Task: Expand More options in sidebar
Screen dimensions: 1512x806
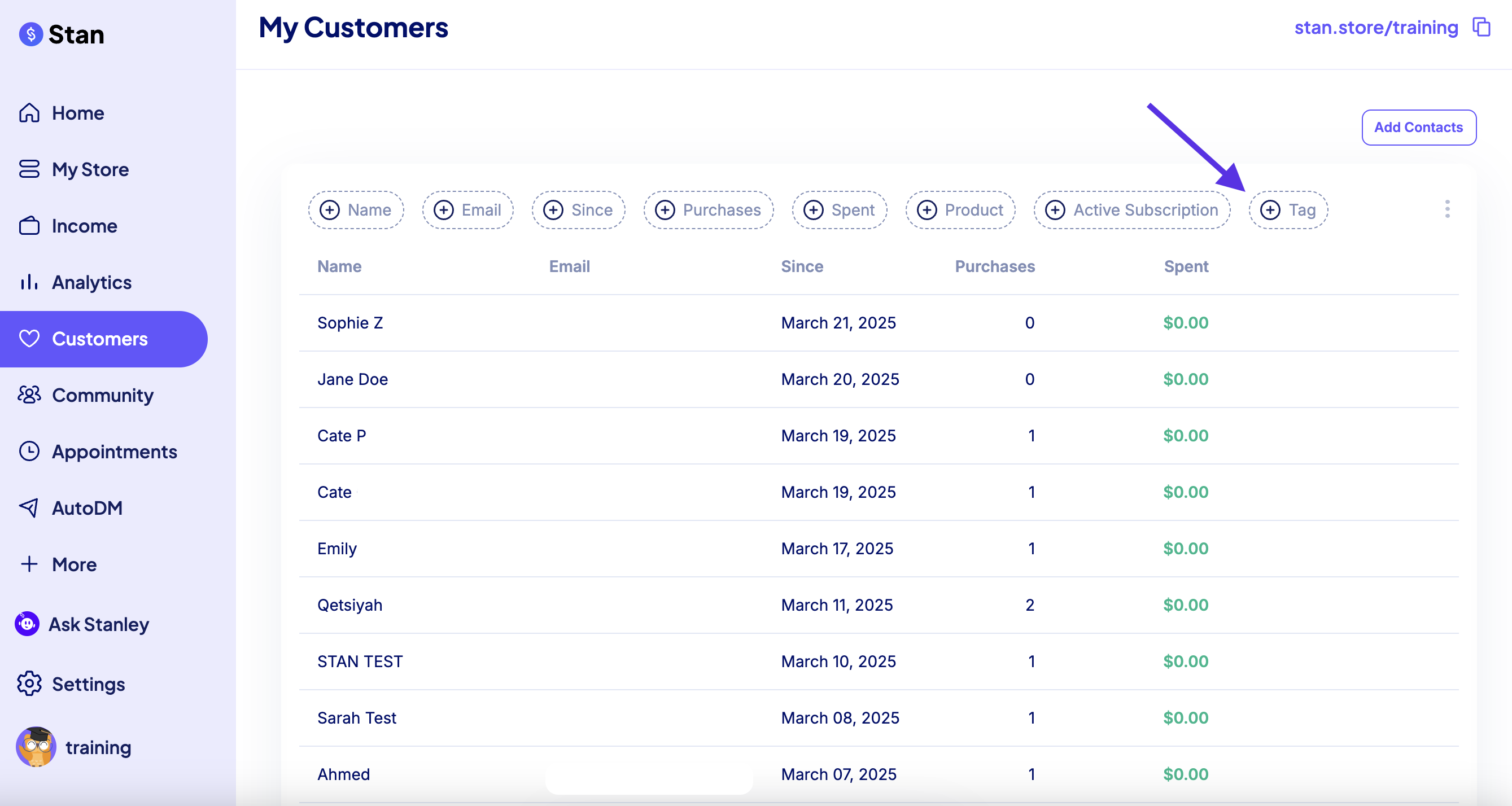Action: [x=74, y=564]
